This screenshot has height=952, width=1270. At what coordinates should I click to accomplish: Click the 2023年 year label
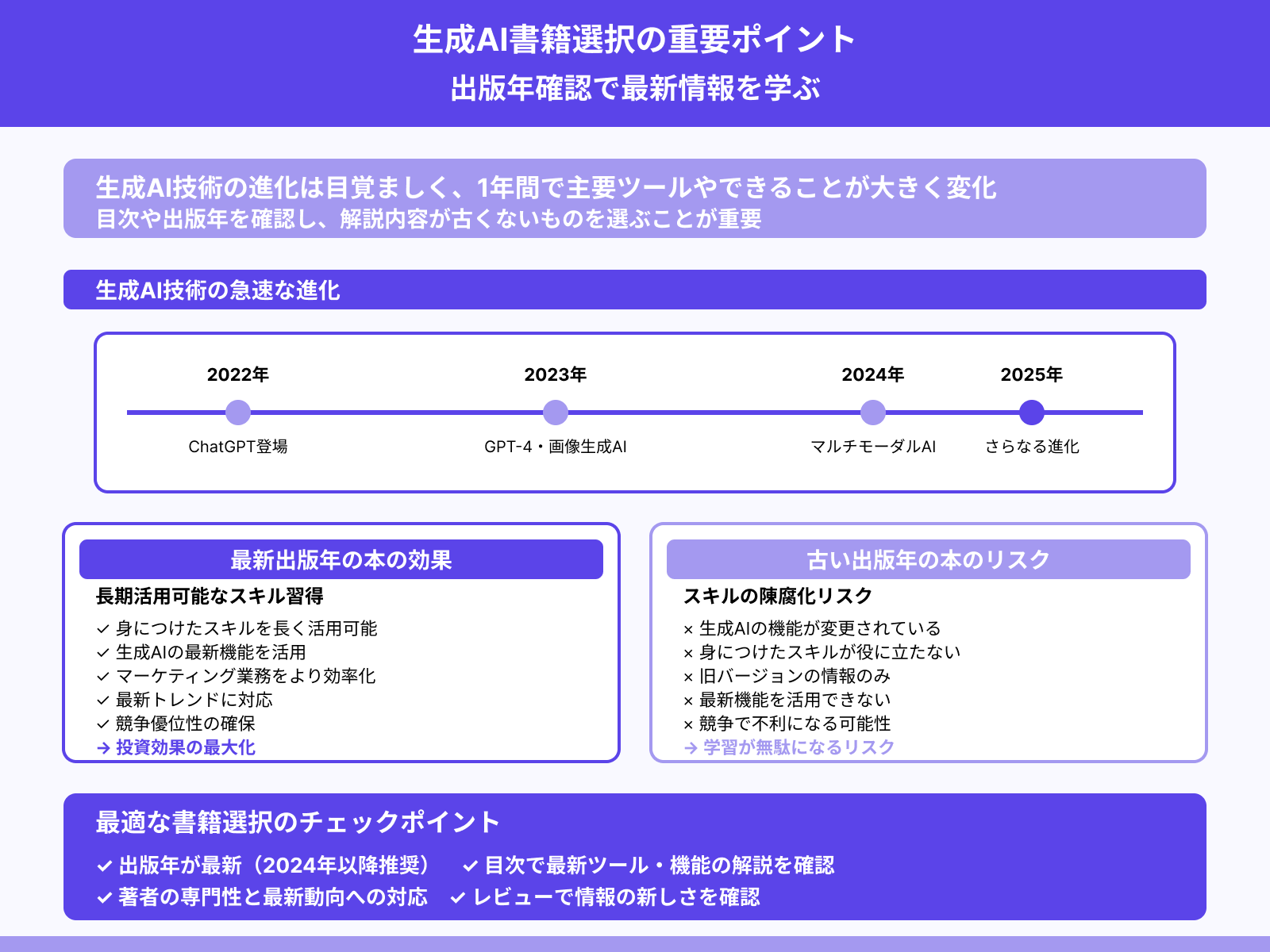click(556, 374)
